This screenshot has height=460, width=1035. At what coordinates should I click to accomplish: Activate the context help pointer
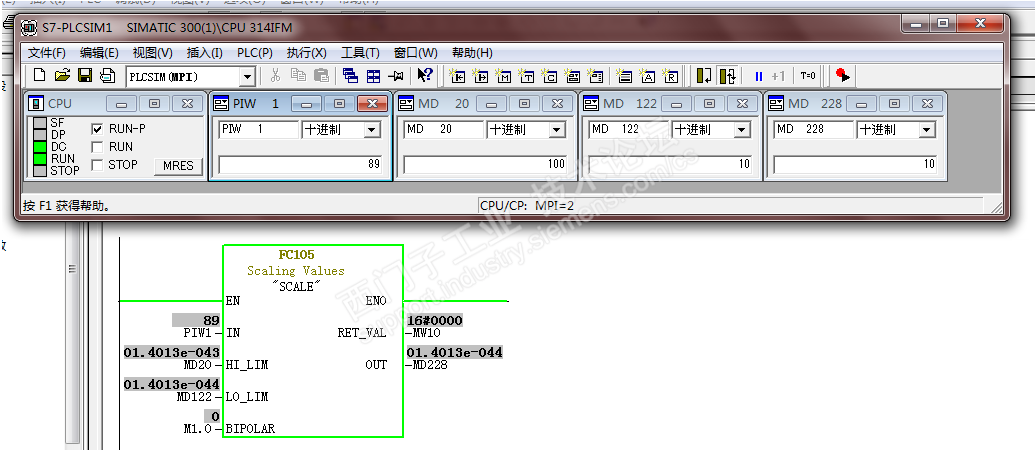coord(425,76)
